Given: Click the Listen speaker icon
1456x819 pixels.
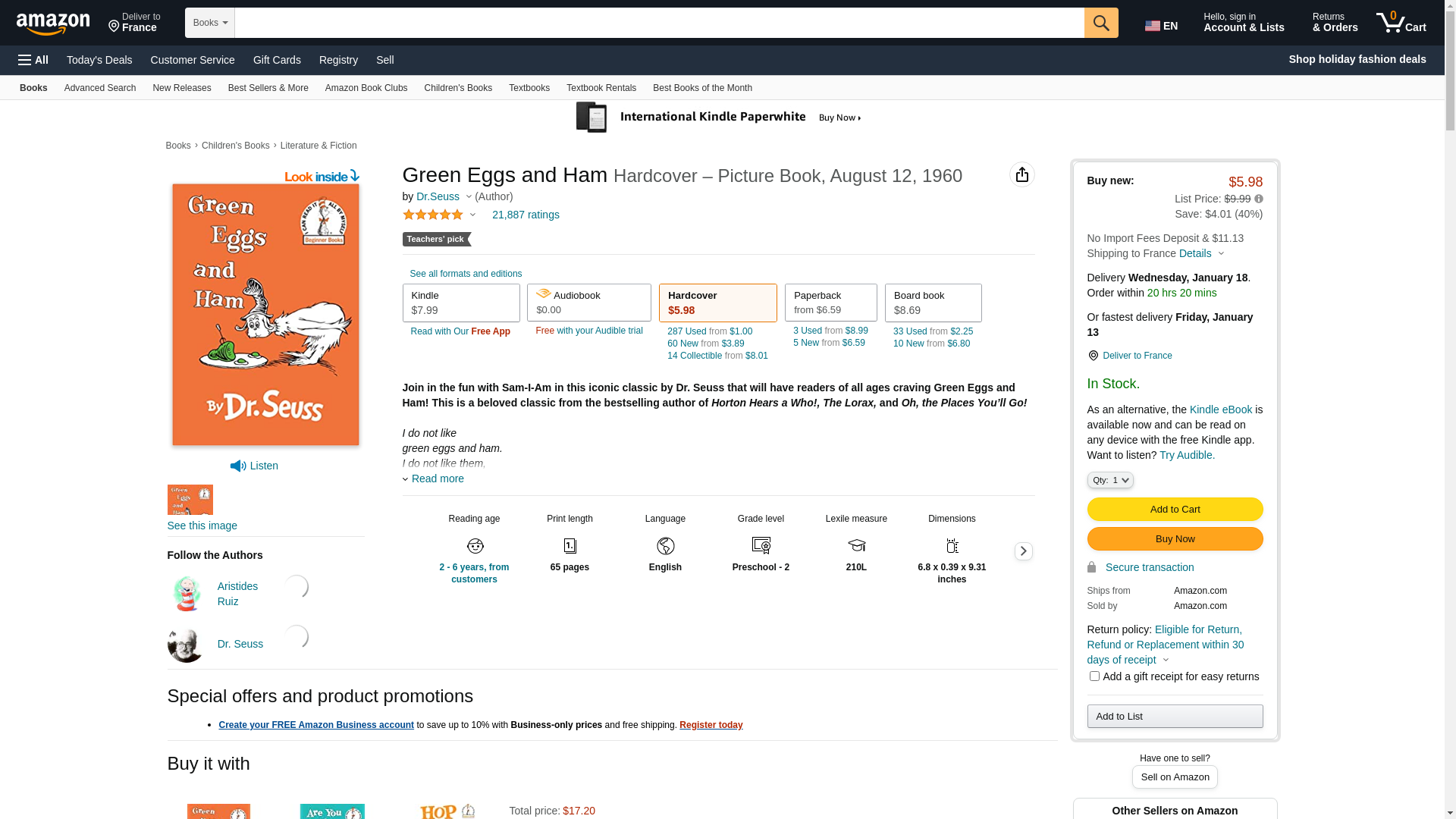Looking at the screenshot, I should click(x=238, y=466).
